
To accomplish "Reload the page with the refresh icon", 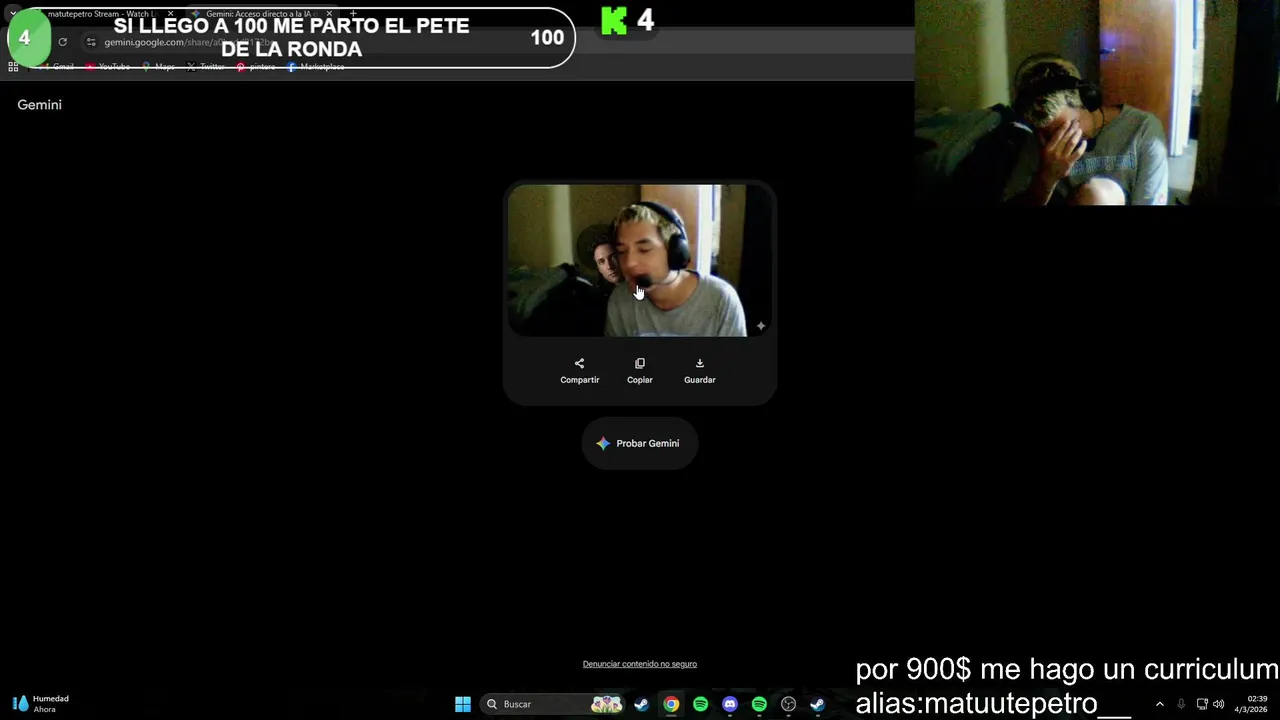I will [x=62, y=42].
